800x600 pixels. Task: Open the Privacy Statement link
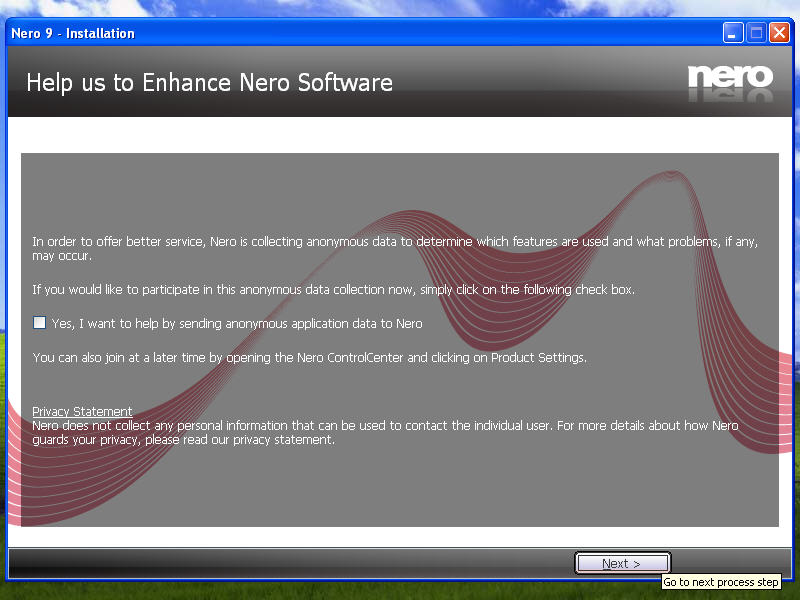[82, 411]
